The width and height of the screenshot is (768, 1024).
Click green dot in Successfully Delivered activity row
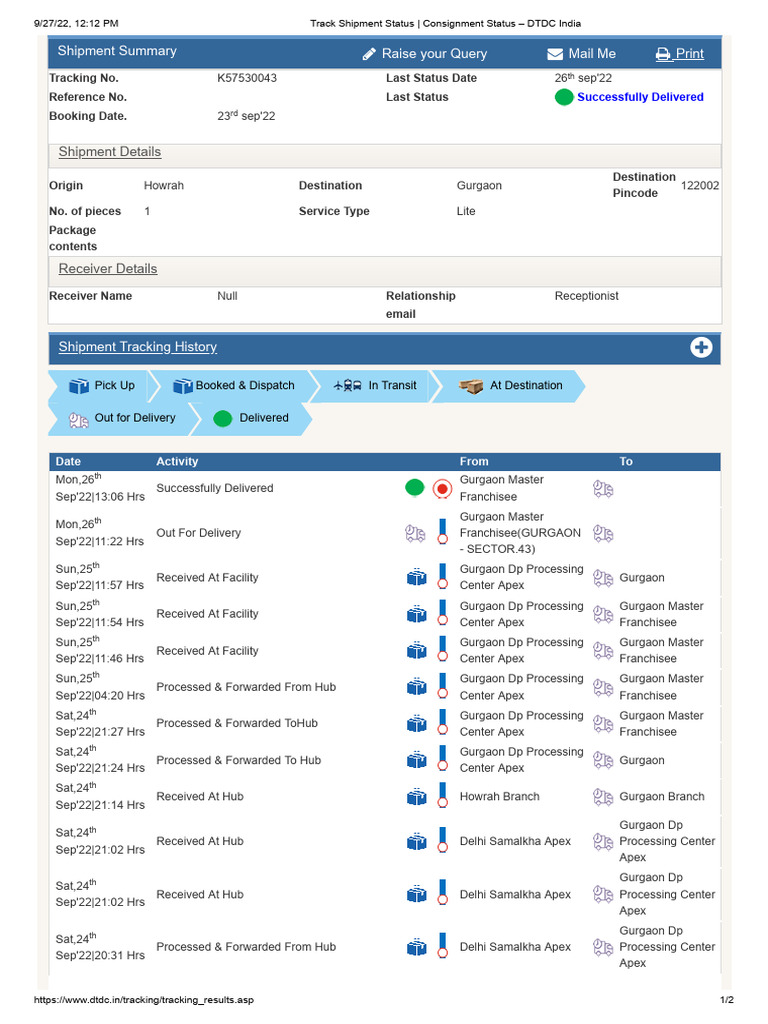(415, 488)
